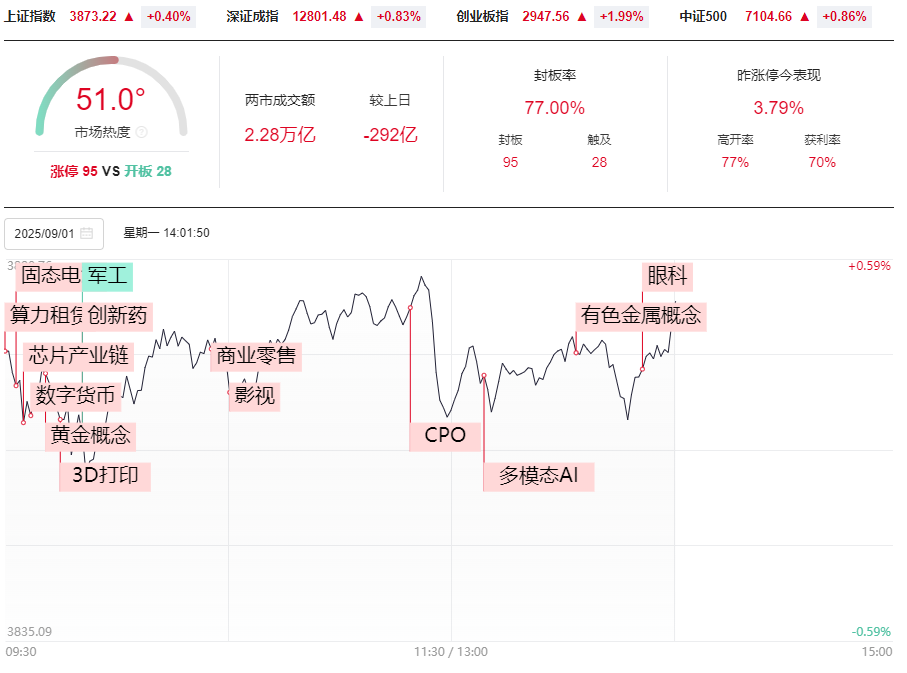Select the 中证500 index label

(x=703, y=16)
